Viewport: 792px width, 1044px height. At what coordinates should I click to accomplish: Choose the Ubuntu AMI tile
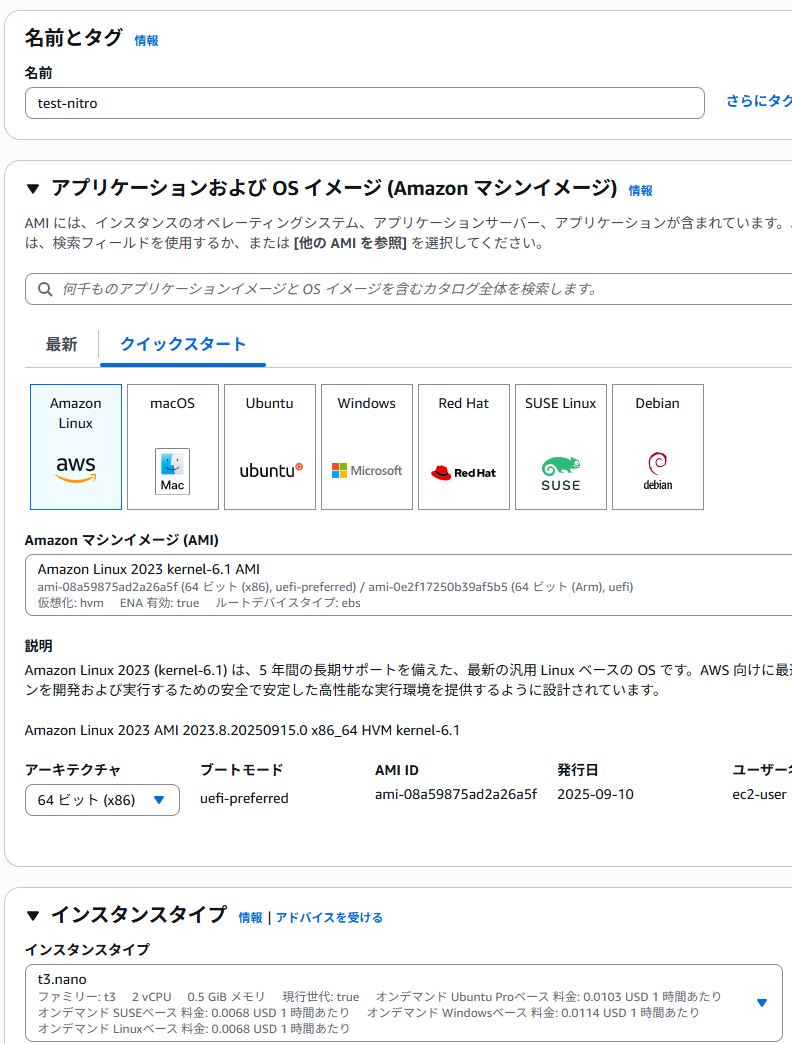click(270, 447)
